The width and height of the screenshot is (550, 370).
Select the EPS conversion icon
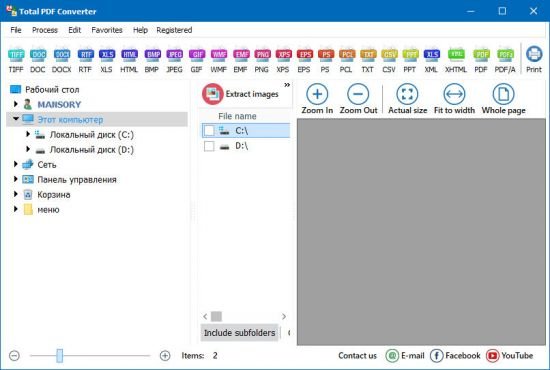[304, 60]
